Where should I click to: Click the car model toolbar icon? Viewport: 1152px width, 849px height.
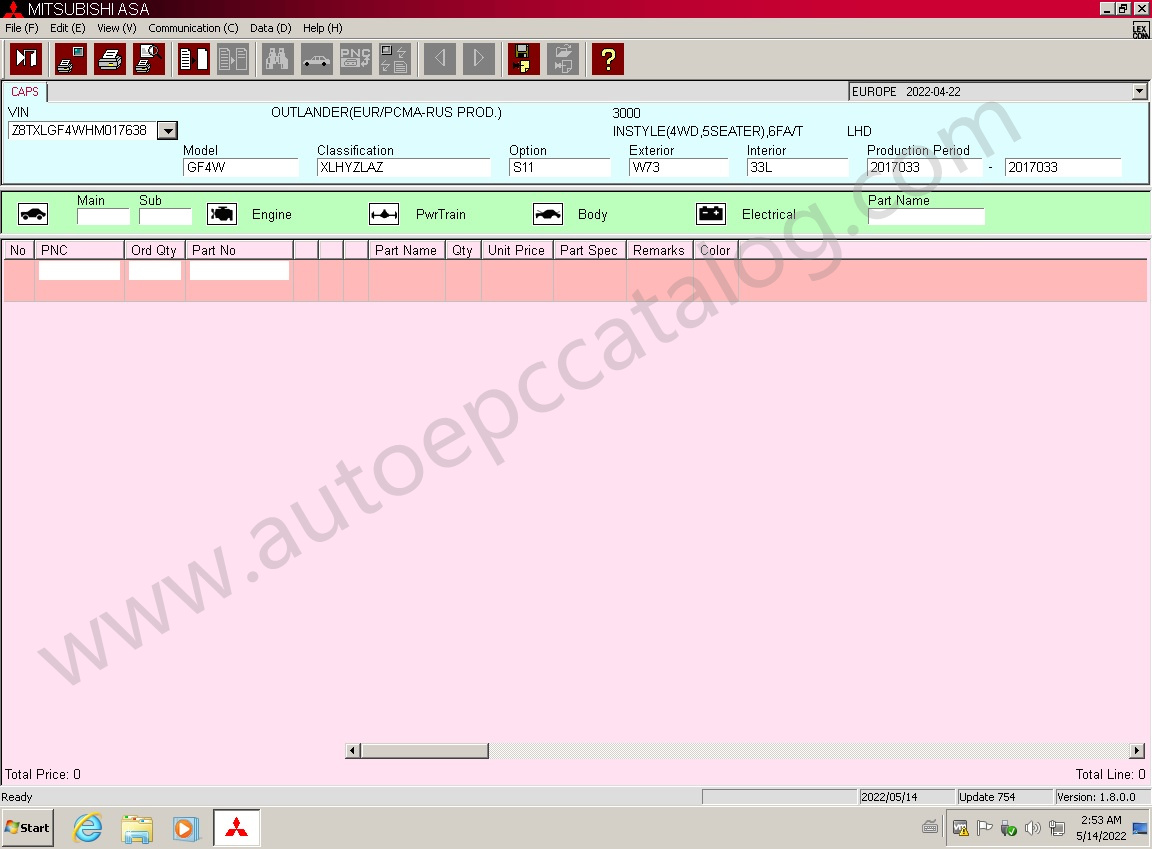coord(317,59)
